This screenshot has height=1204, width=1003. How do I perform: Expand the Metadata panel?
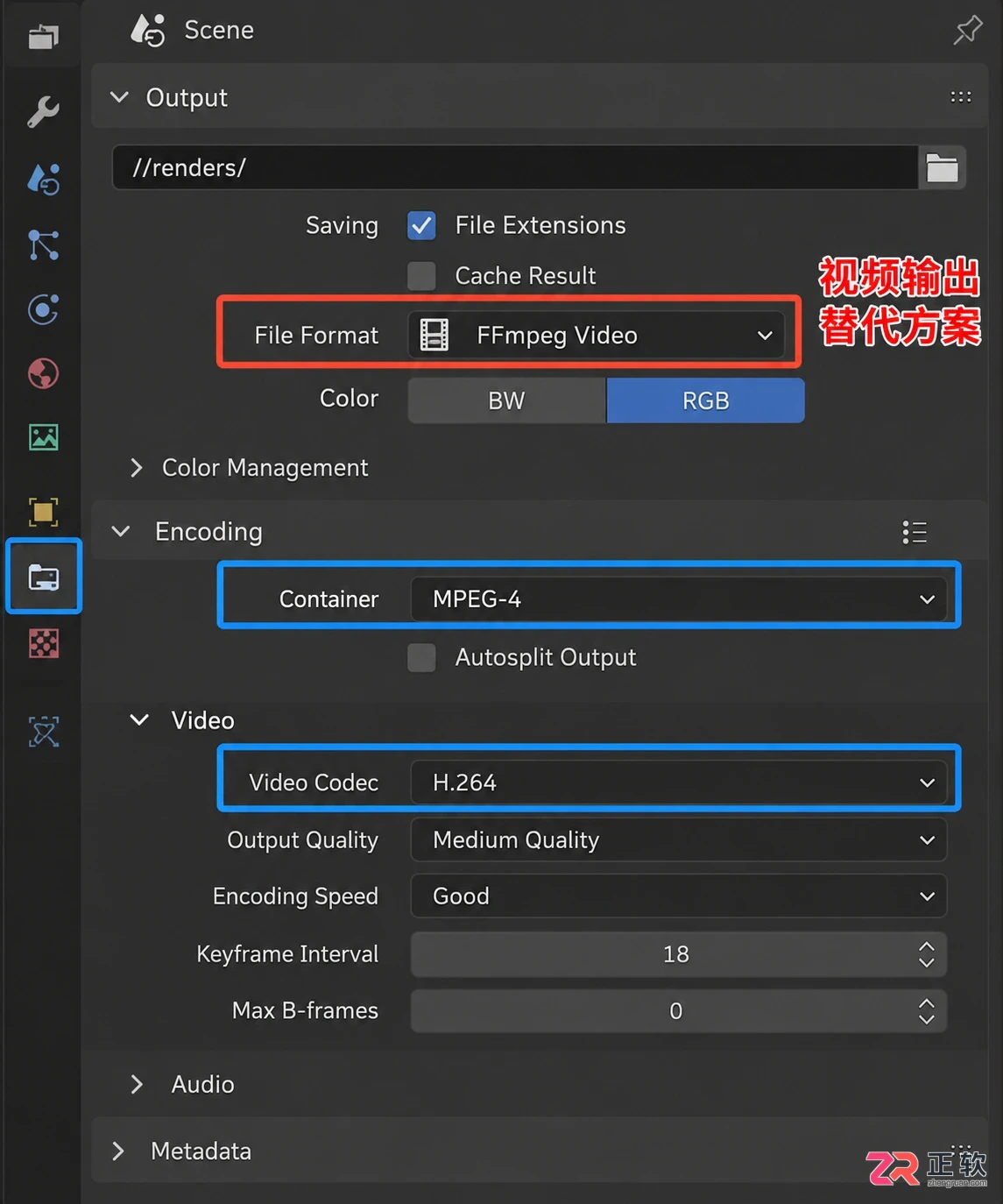(118, 1151)
